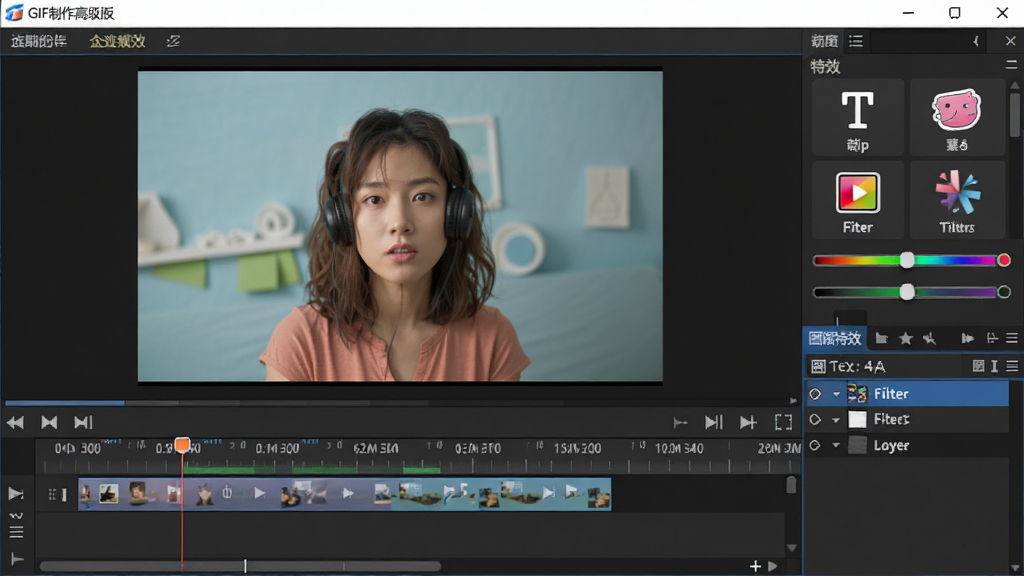Choose the Tiltrs pinwheel effect
The height and width of the screenshot is (576, 1024).
click(957, 200)
